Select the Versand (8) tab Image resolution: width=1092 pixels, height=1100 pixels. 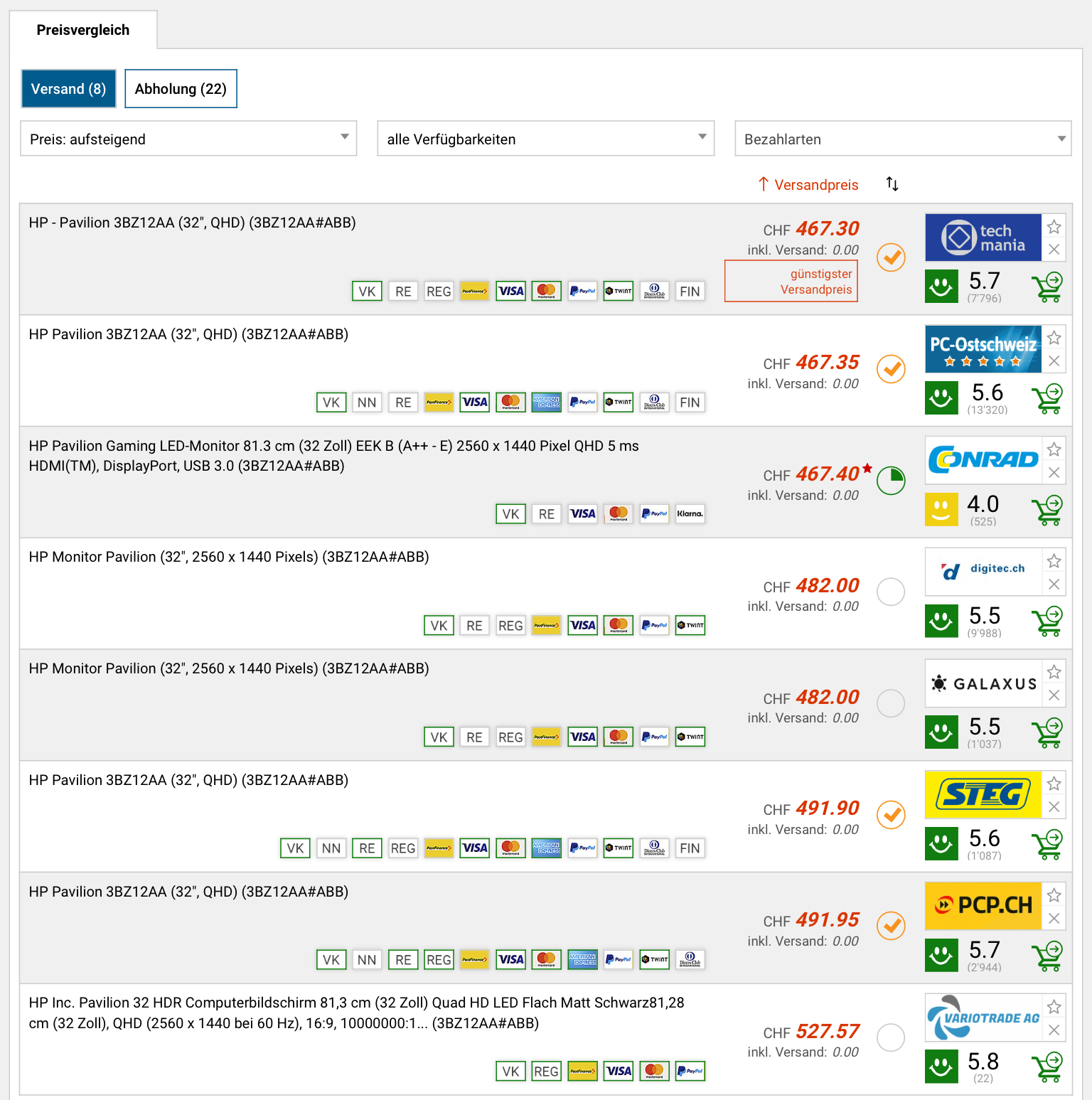(68, 89)
